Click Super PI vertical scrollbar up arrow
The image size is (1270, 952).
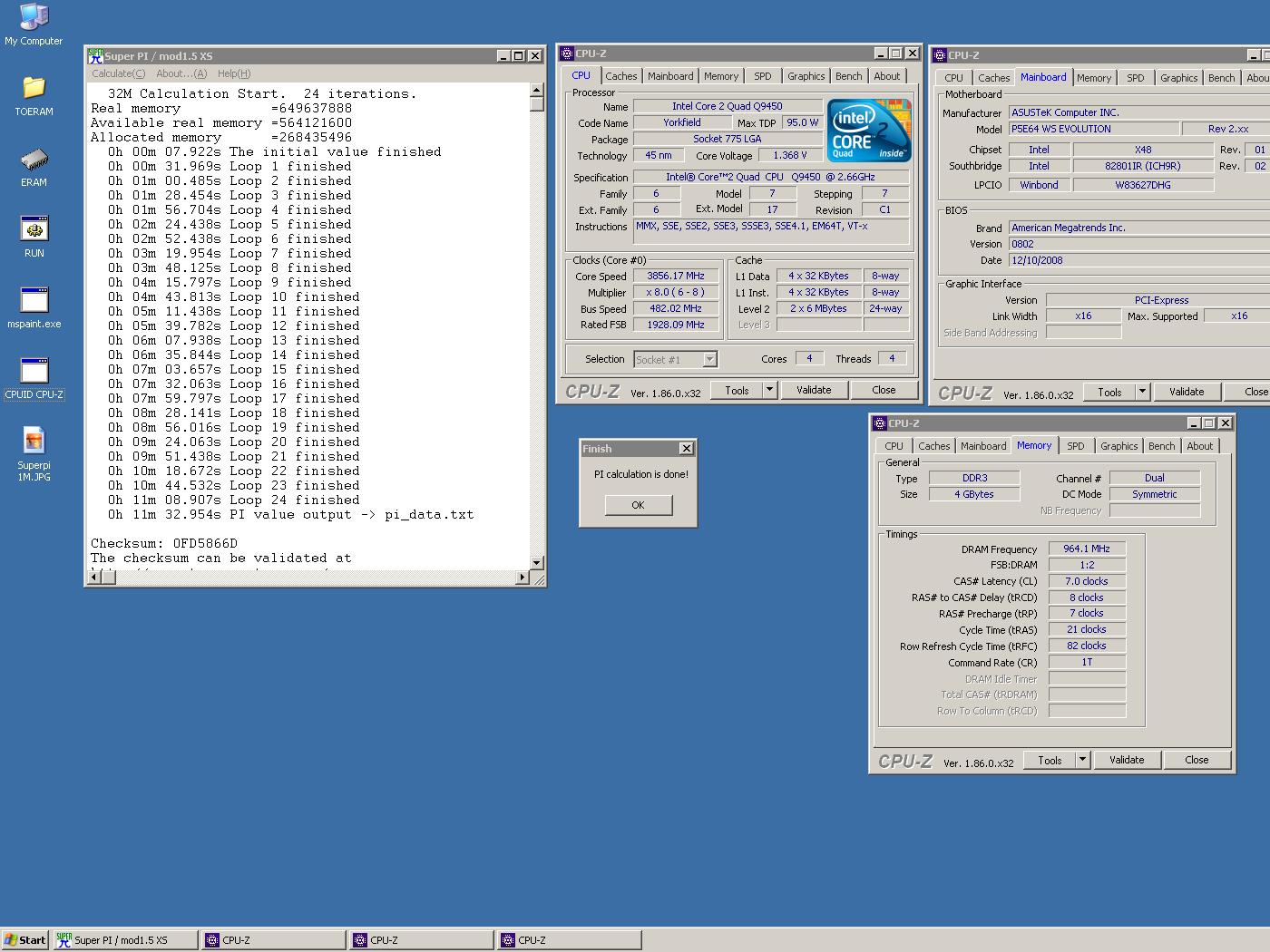pos(536,90)
